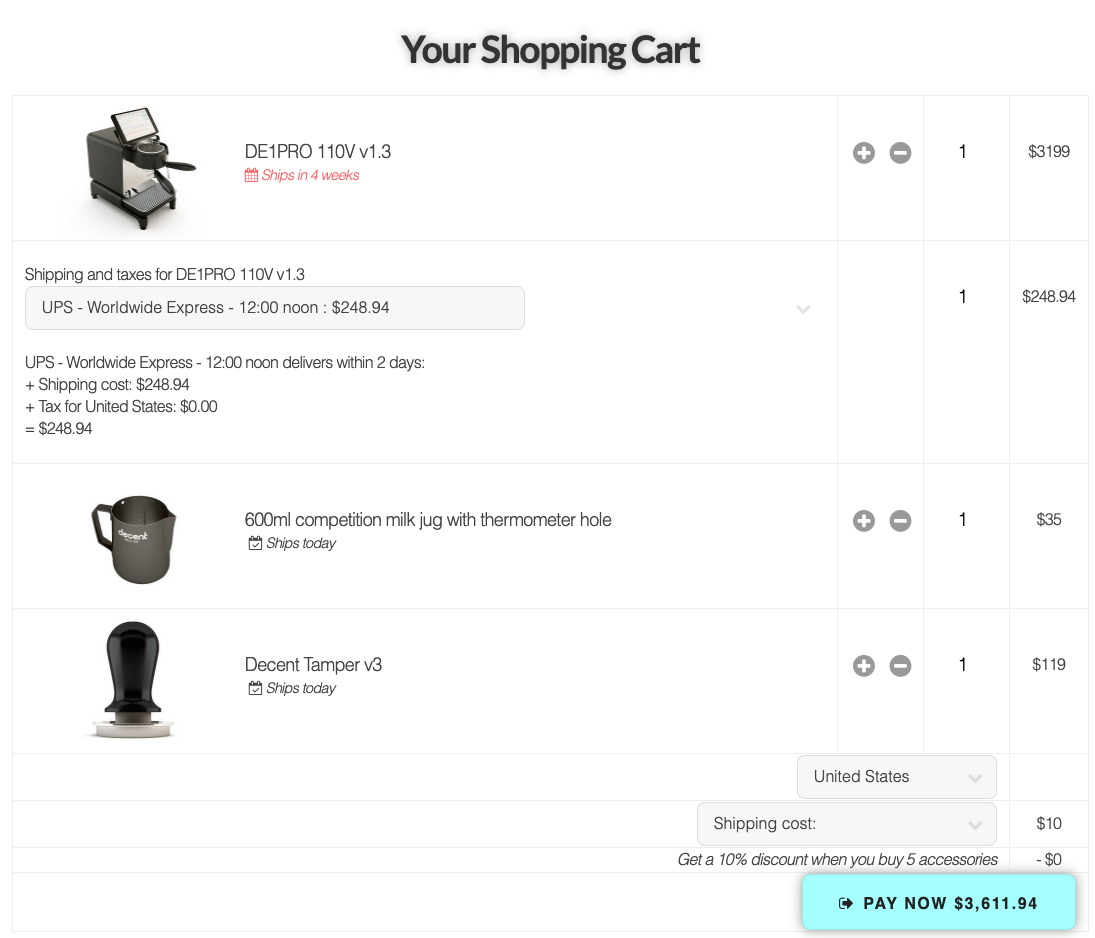The height and width of the screenshot is (938, 1095).
Task: Decrease Decent Tamper v3 quantity
Action: [x=900, y=666]
